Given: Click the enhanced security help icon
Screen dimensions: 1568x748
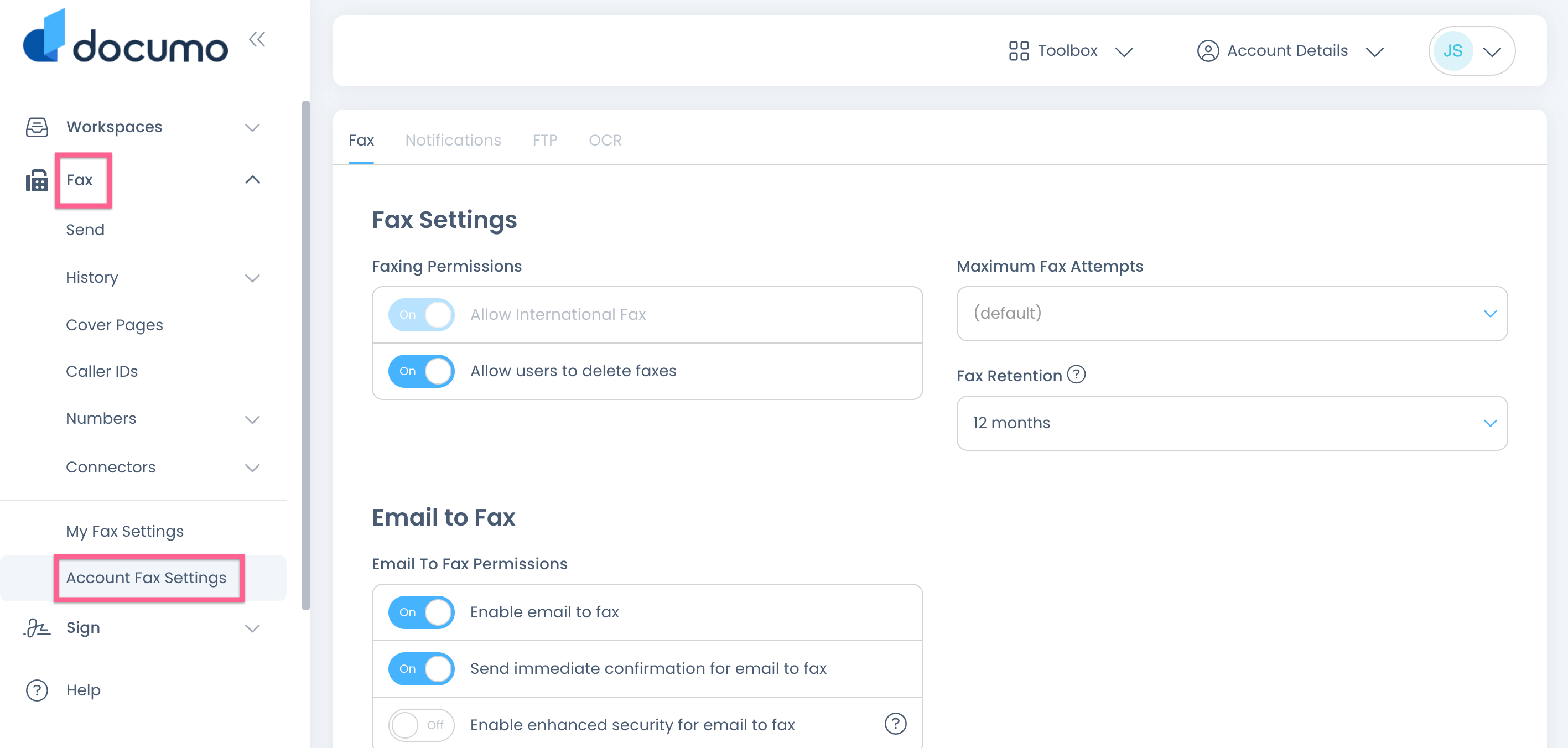Looking at the screenshot, I should pyautogui.click(x=895, y=724).
